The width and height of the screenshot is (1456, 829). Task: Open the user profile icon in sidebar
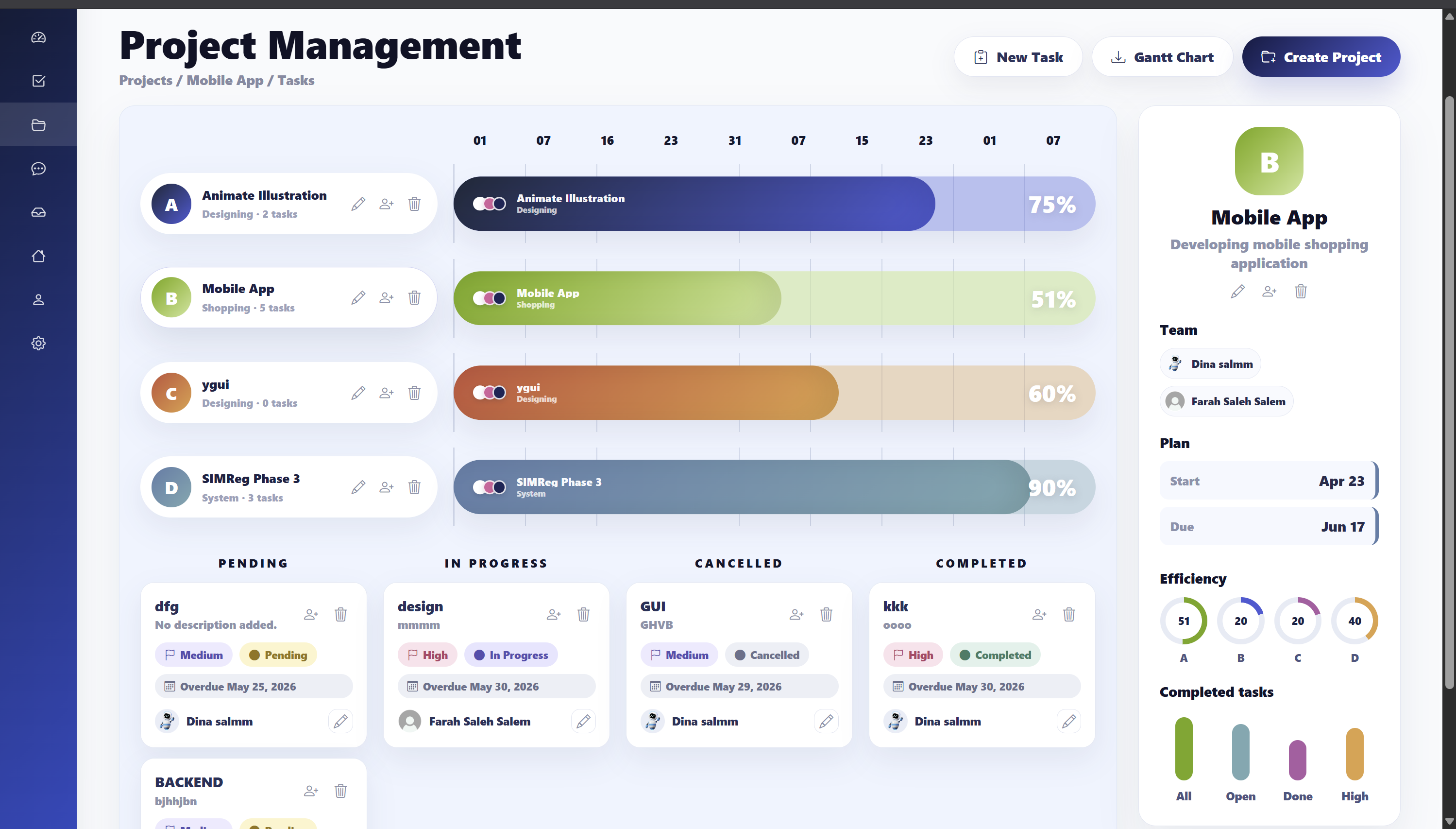(38, 299)
